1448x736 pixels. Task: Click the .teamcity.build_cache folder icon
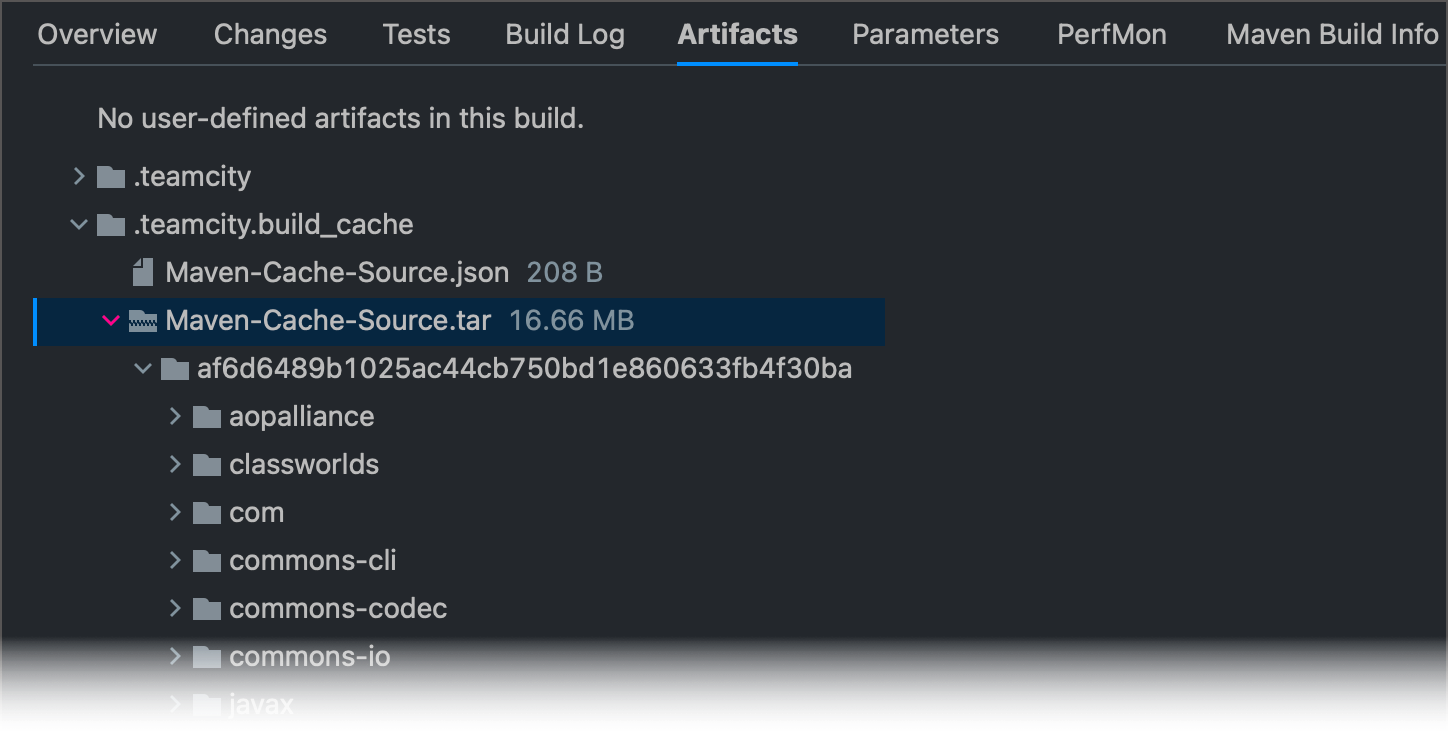[x=110, y=224]
